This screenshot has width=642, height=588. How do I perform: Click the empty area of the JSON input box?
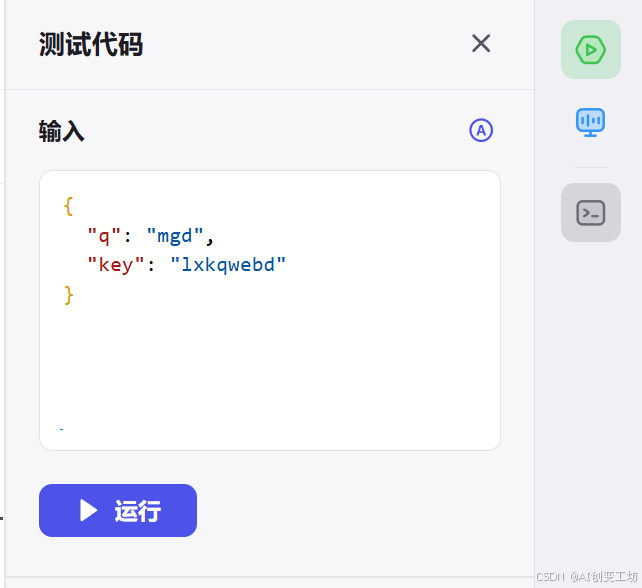[x=269, y=360]
